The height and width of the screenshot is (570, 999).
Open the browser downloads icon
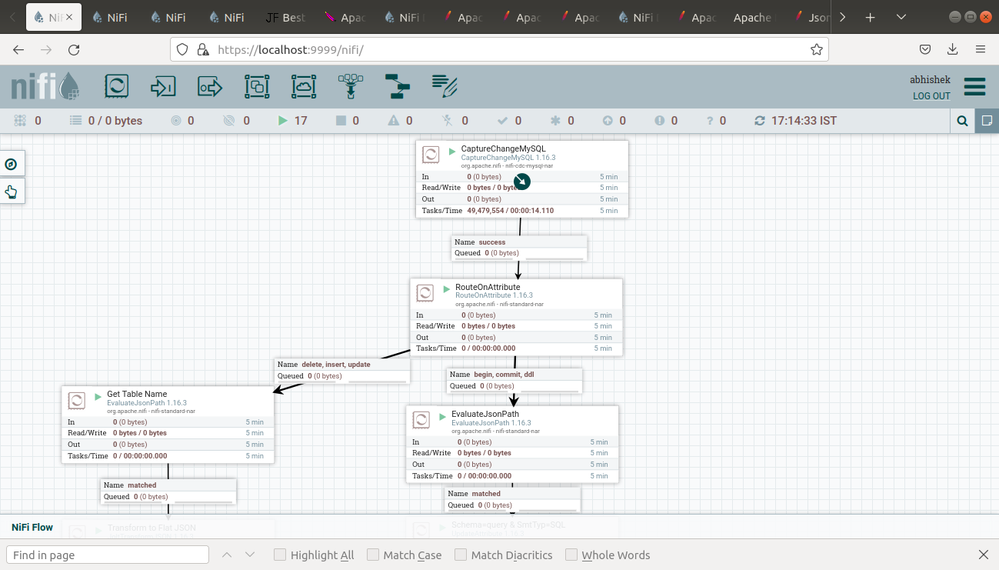[x=952, y=50]
